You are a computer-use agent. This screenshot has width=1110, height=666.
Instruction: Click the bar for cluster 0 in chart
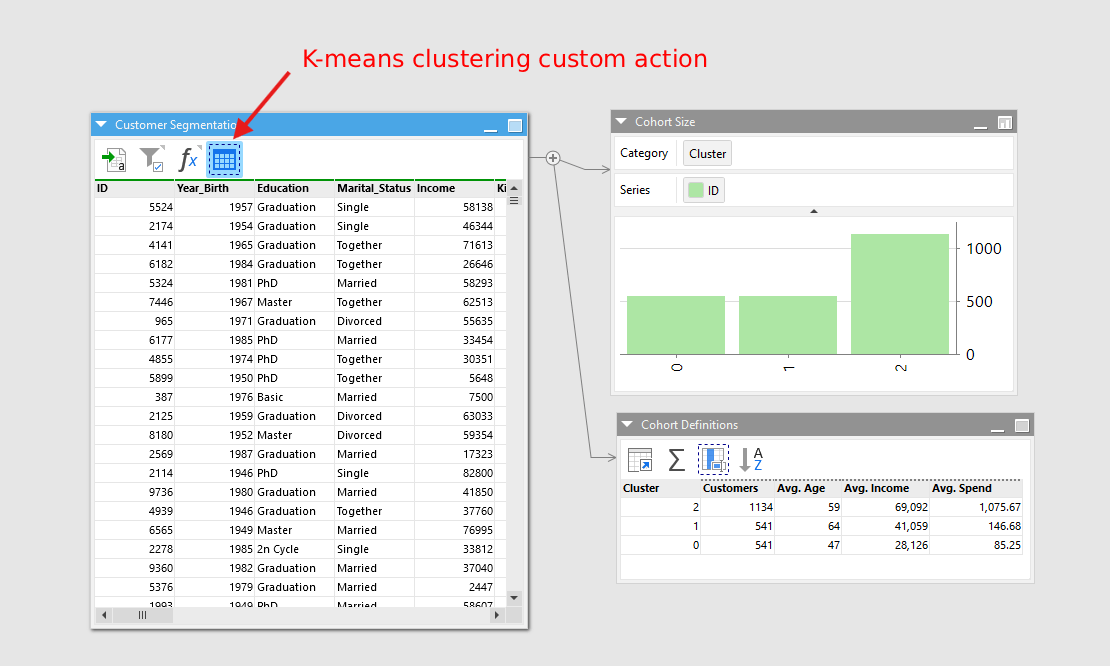(676, 325)
